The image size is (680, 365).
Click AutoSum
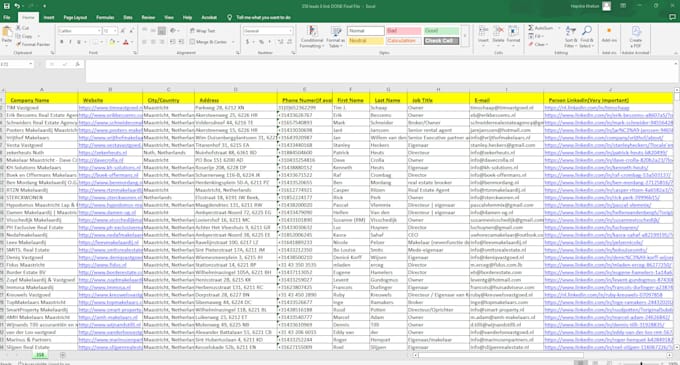[541, 28]
